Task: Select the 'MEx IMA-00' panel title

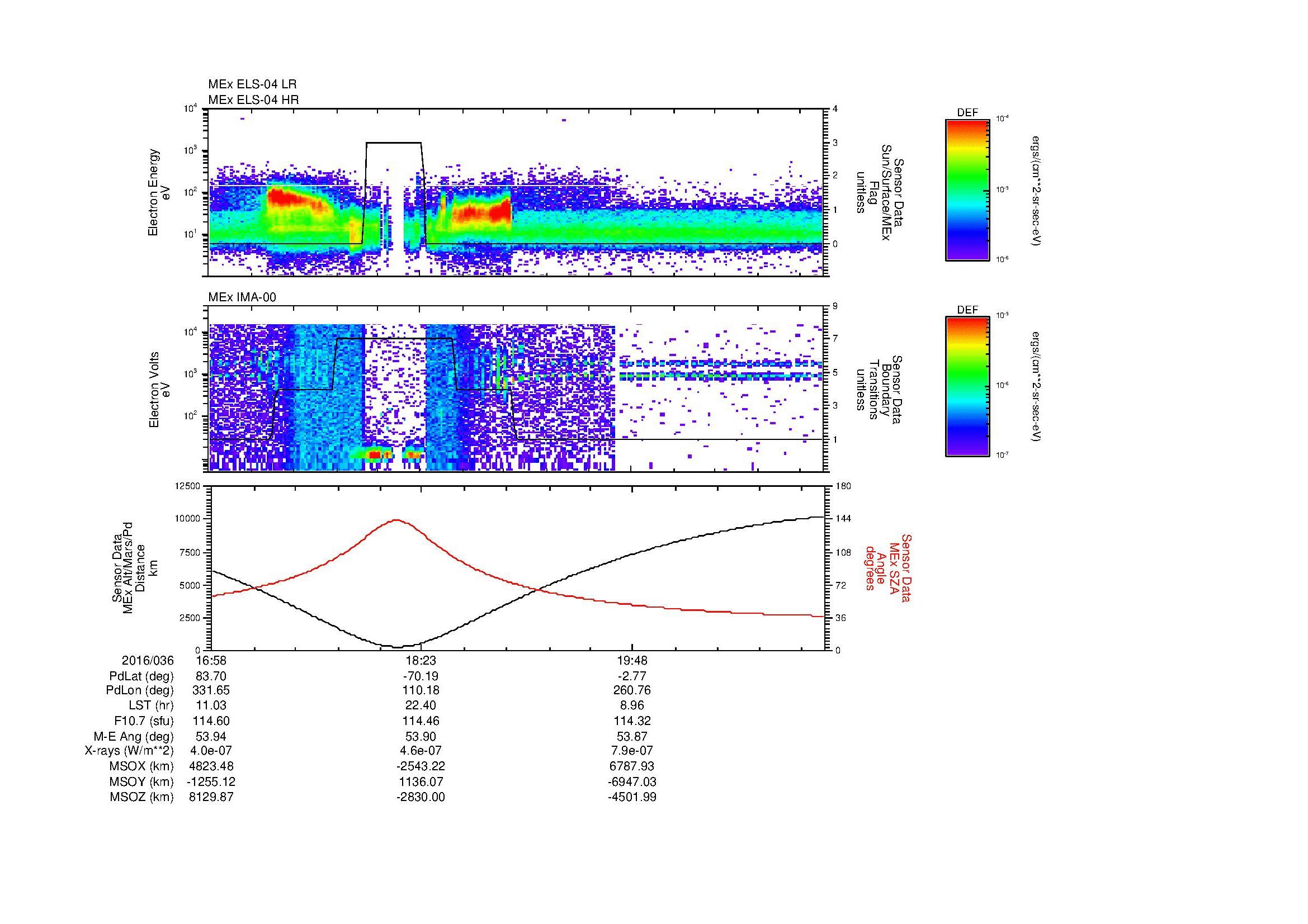Action: [242, 297]
